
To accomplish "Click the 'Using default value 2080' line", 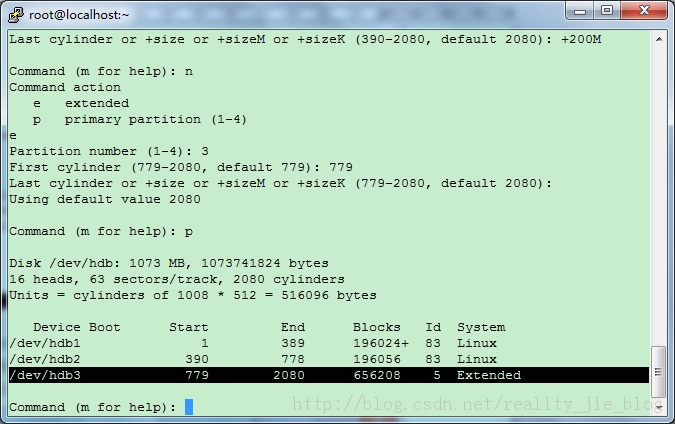I will point(105,199).
